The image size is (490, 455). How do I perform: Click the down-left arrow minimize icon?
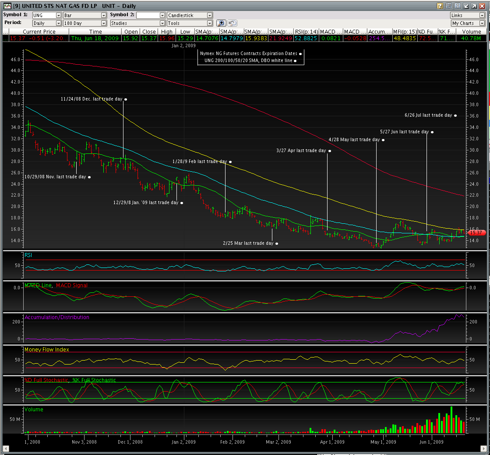[466, 6]
